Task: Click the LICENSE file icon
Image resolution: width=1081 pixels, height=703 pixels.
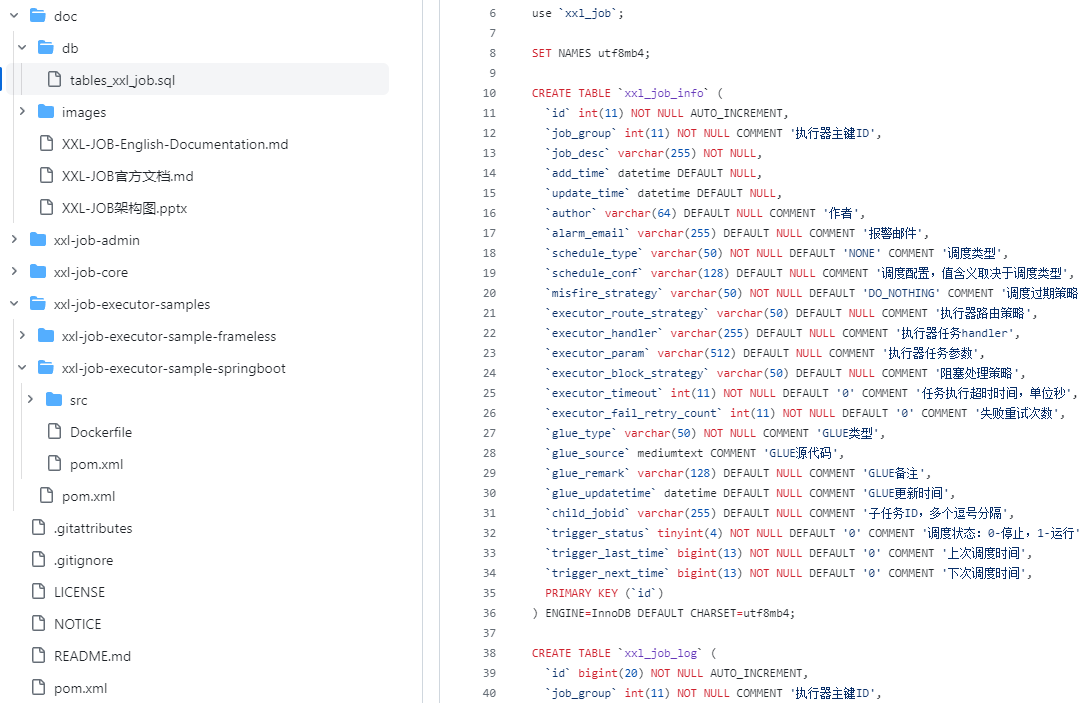Action: click(38, 592)
